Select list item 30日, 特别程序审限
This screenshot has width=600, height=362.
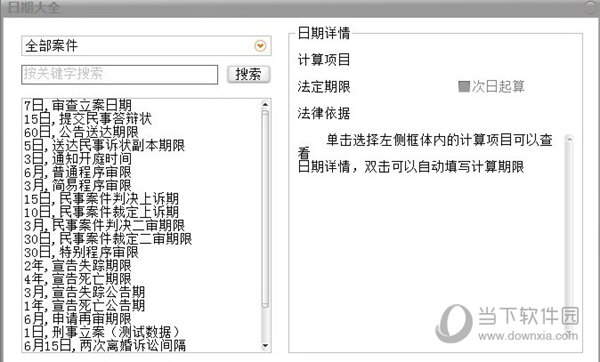82,252
